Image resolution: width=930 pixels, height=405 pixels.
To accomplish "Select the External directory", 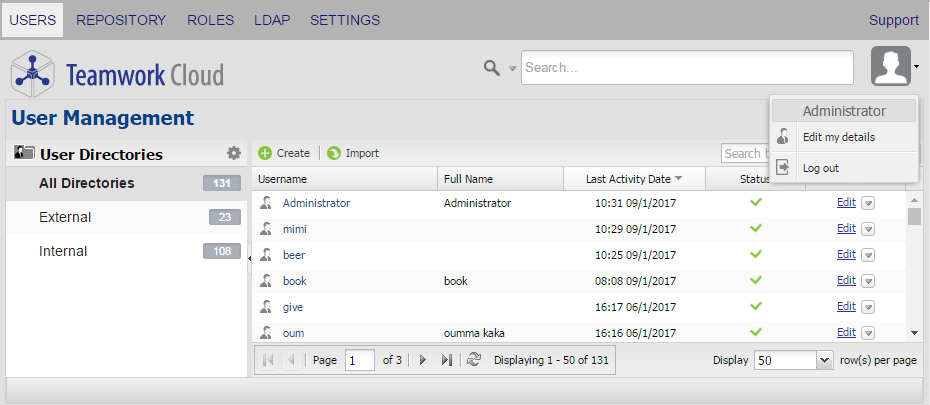I will pos(65,217).
